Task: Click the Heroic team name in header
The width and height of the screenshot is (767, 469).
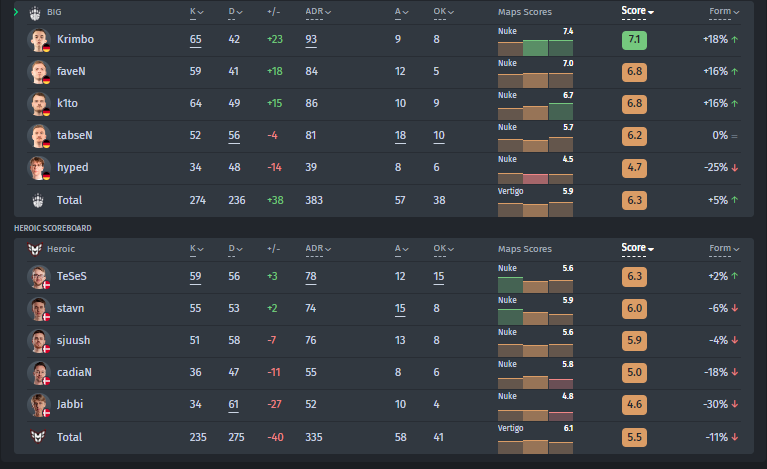Action: pos(61,248)
